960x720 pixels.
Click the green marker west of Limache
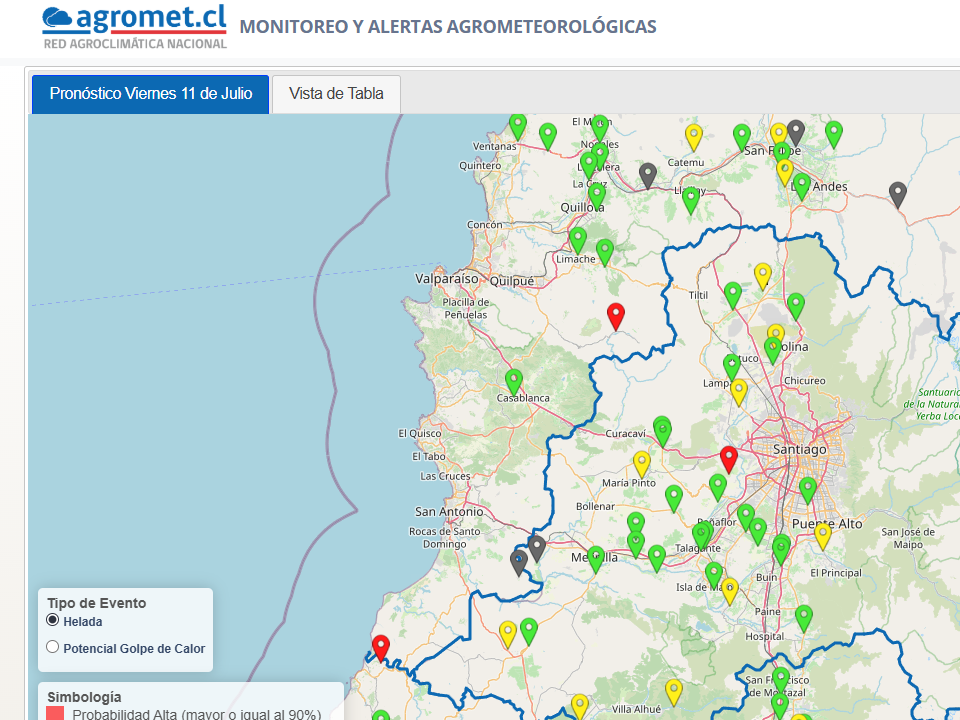point(578,239)
